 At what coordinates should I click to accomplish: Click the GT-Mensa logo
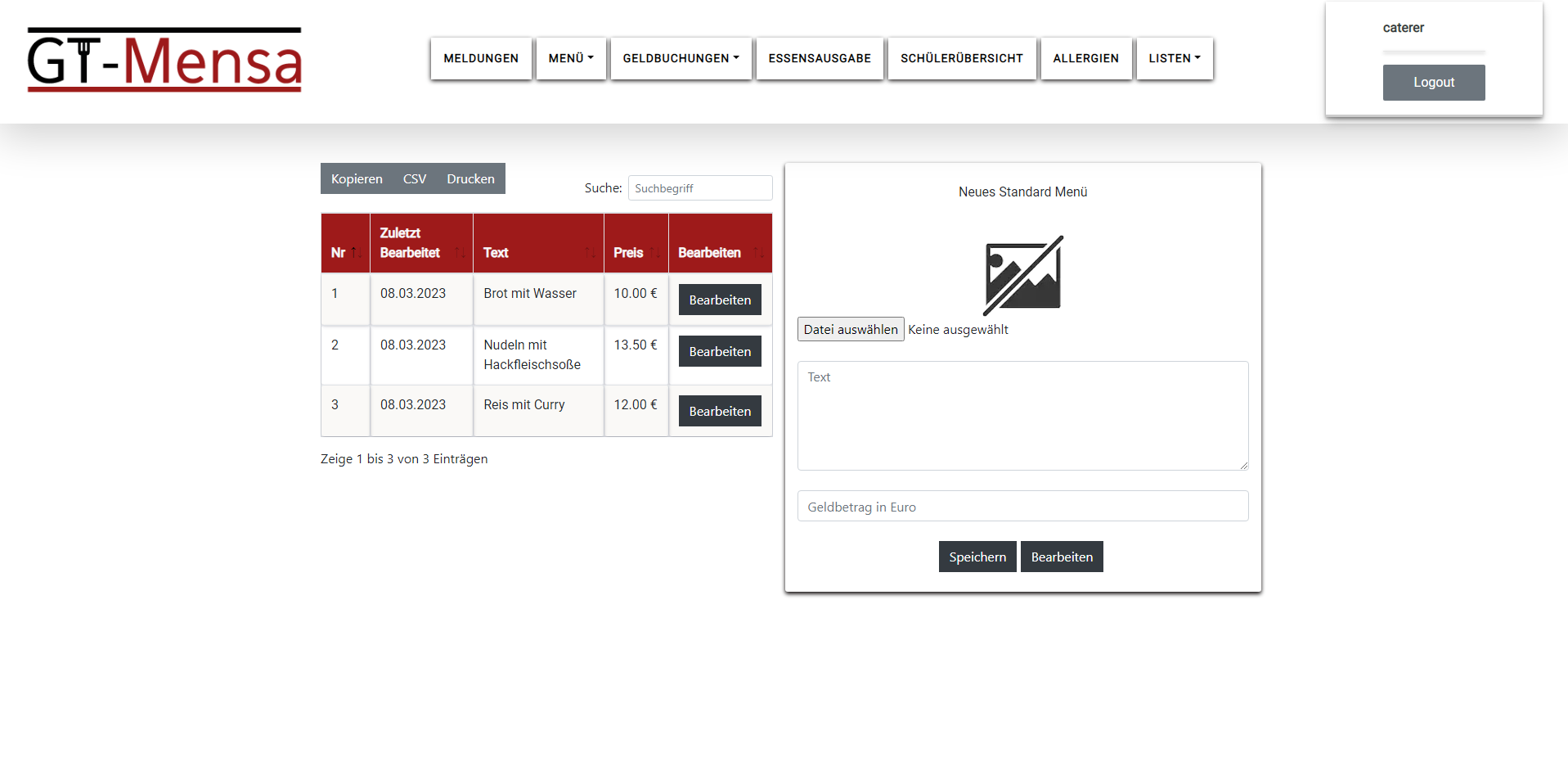[x=164, y=60]
